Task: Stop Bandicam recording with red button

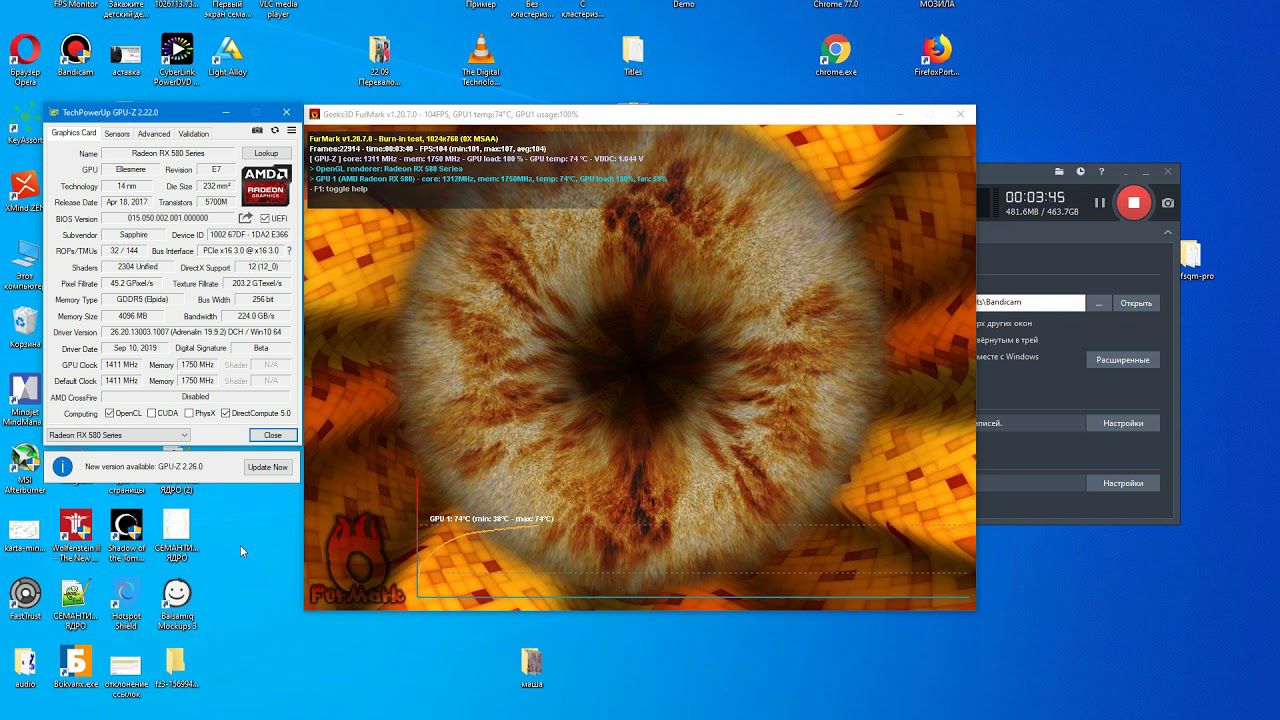Action: 1134,203
